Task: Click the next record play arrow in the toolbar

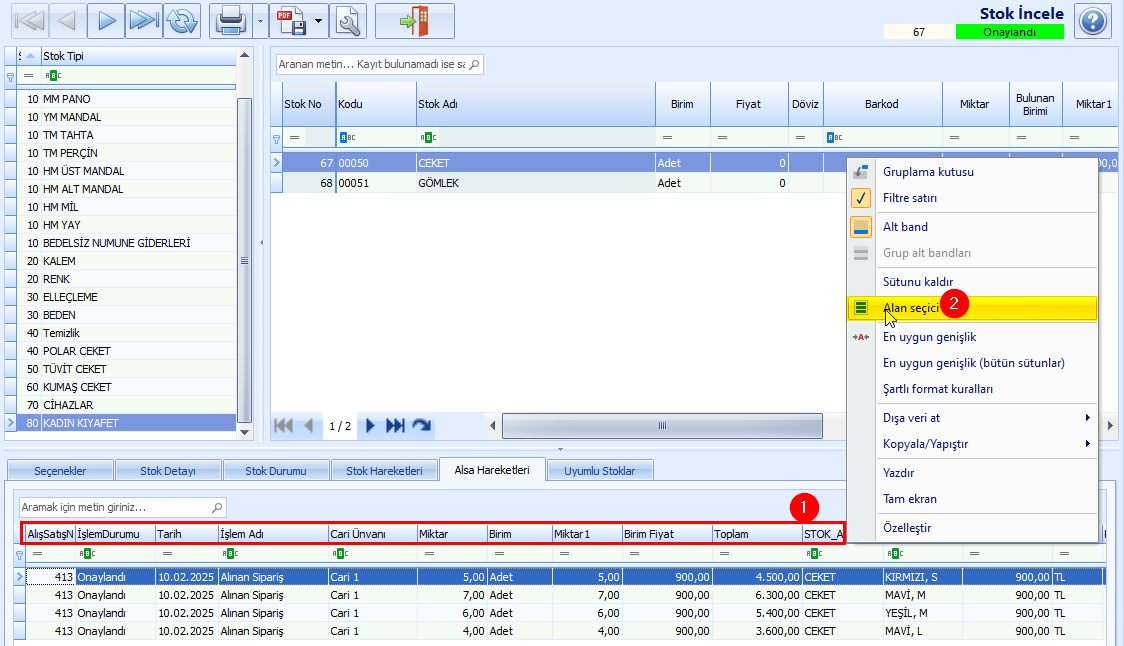Action: [x=106, y=21]
